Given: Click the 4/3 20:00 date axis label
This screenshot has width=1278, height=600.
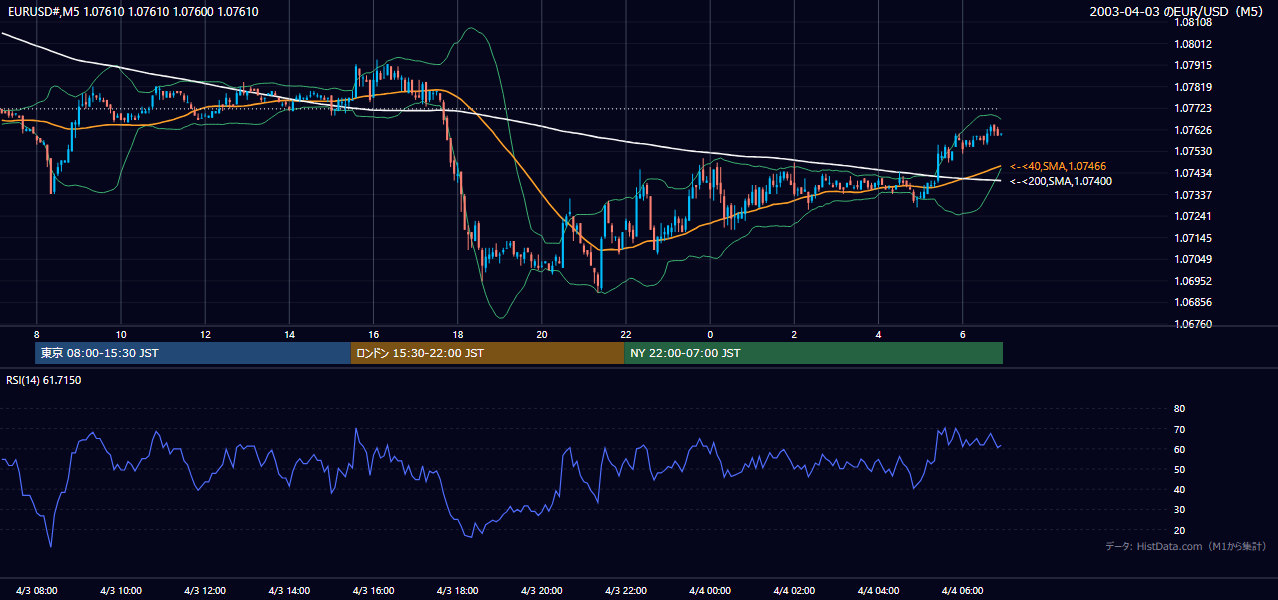Looking at the screenshot, I should point(542,590).
